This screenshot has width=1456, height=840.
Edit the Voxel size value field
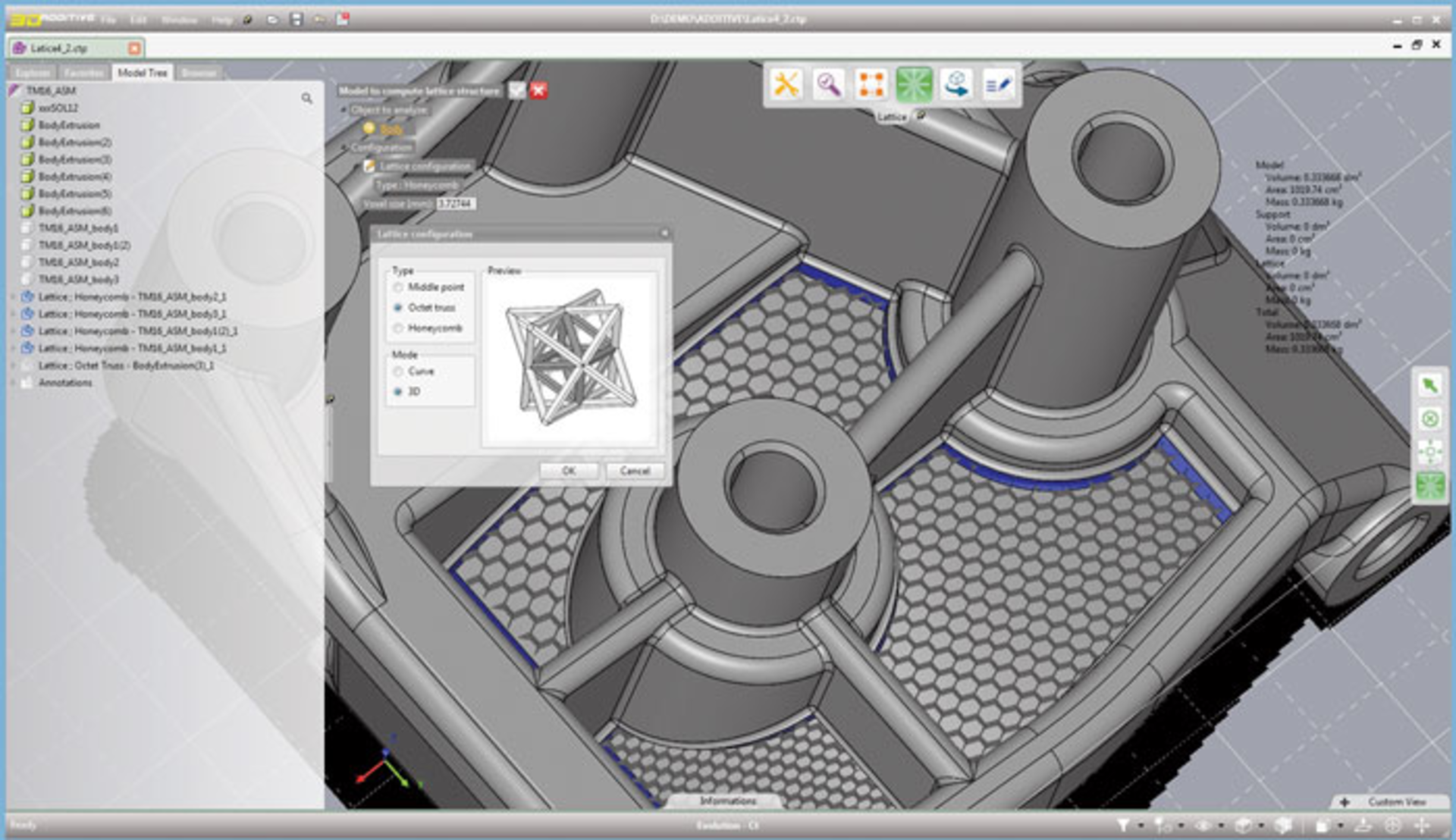[455, 204]
